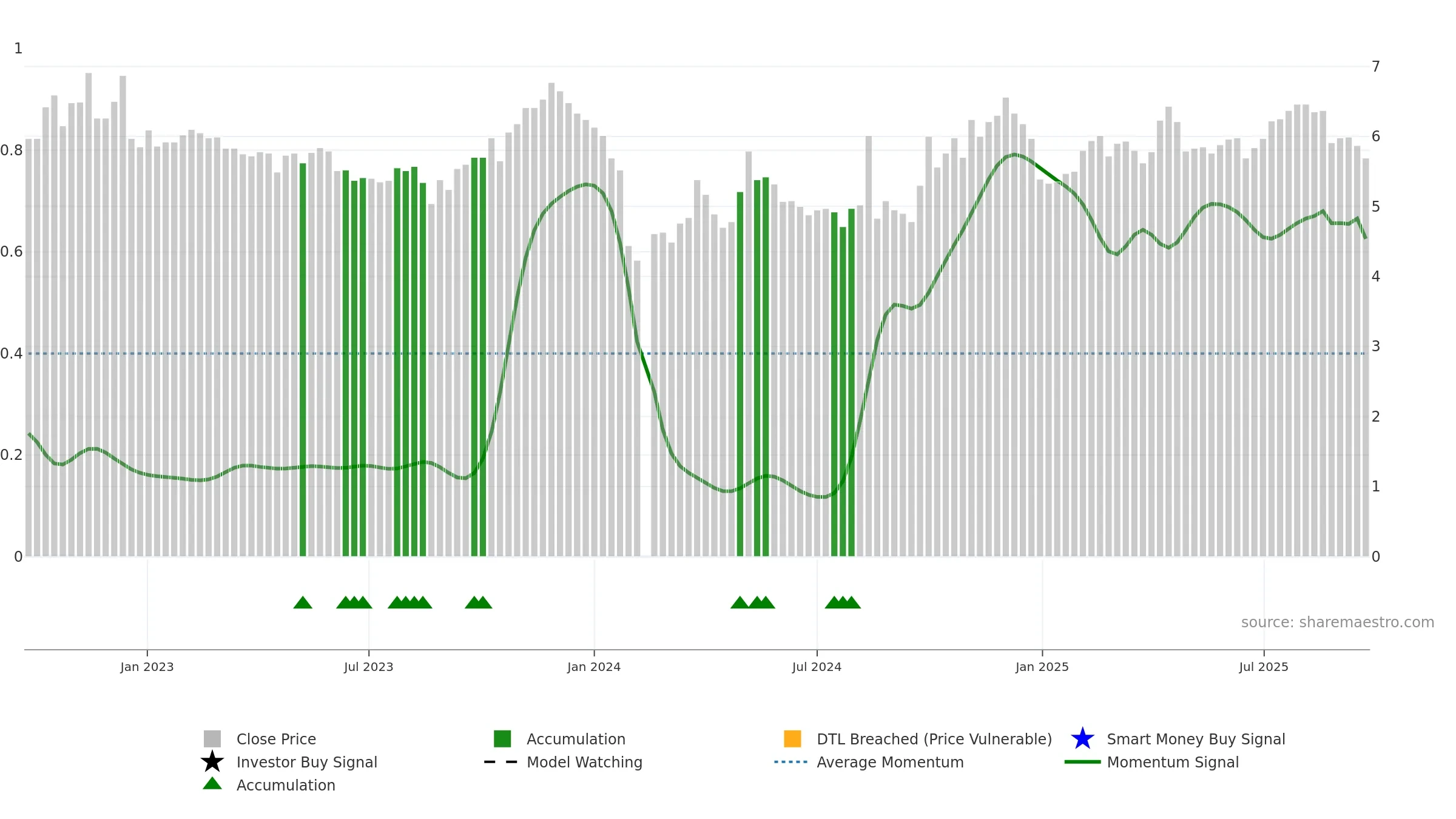Click the orange DTL Breached legend swatch

coord(792,739)
